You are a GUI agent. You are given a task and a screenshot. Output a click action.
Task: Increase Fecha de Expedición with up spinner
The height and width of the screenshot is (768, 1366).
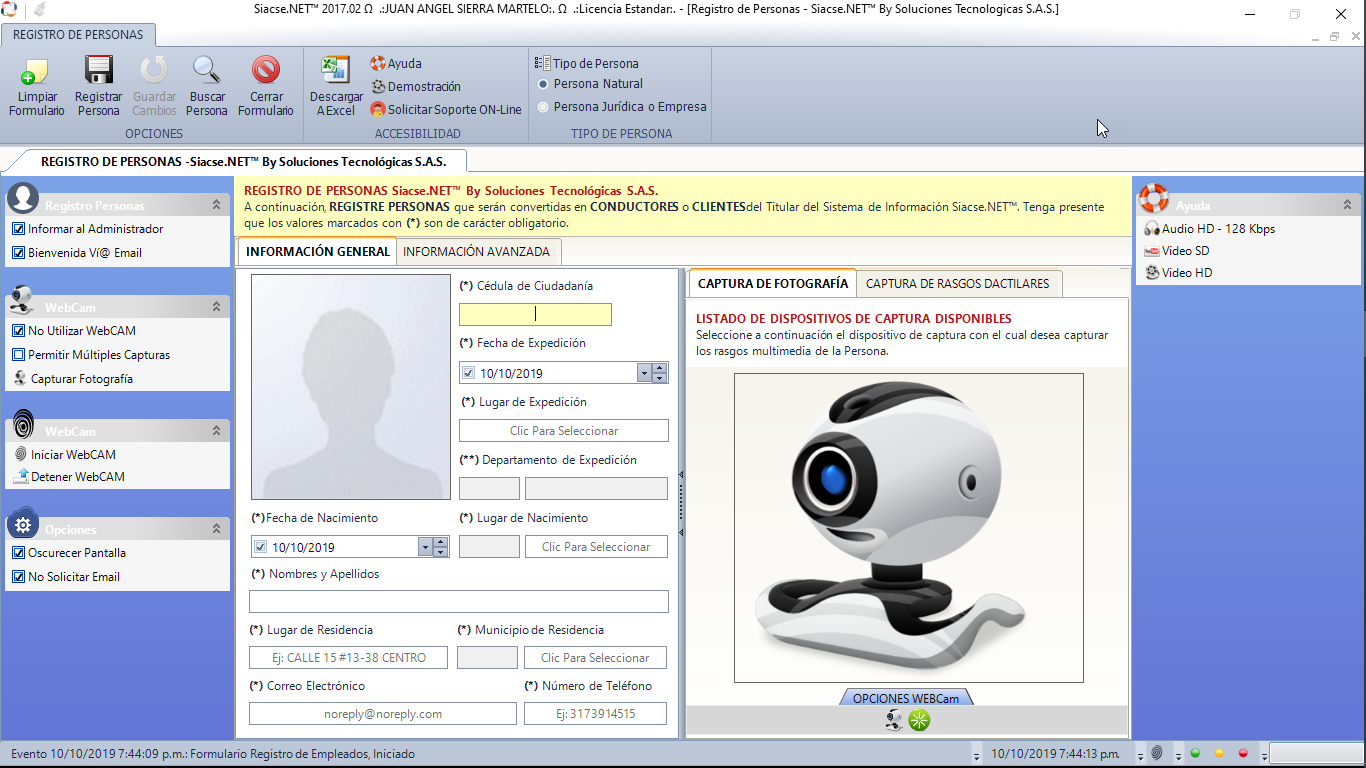point(659,368)
